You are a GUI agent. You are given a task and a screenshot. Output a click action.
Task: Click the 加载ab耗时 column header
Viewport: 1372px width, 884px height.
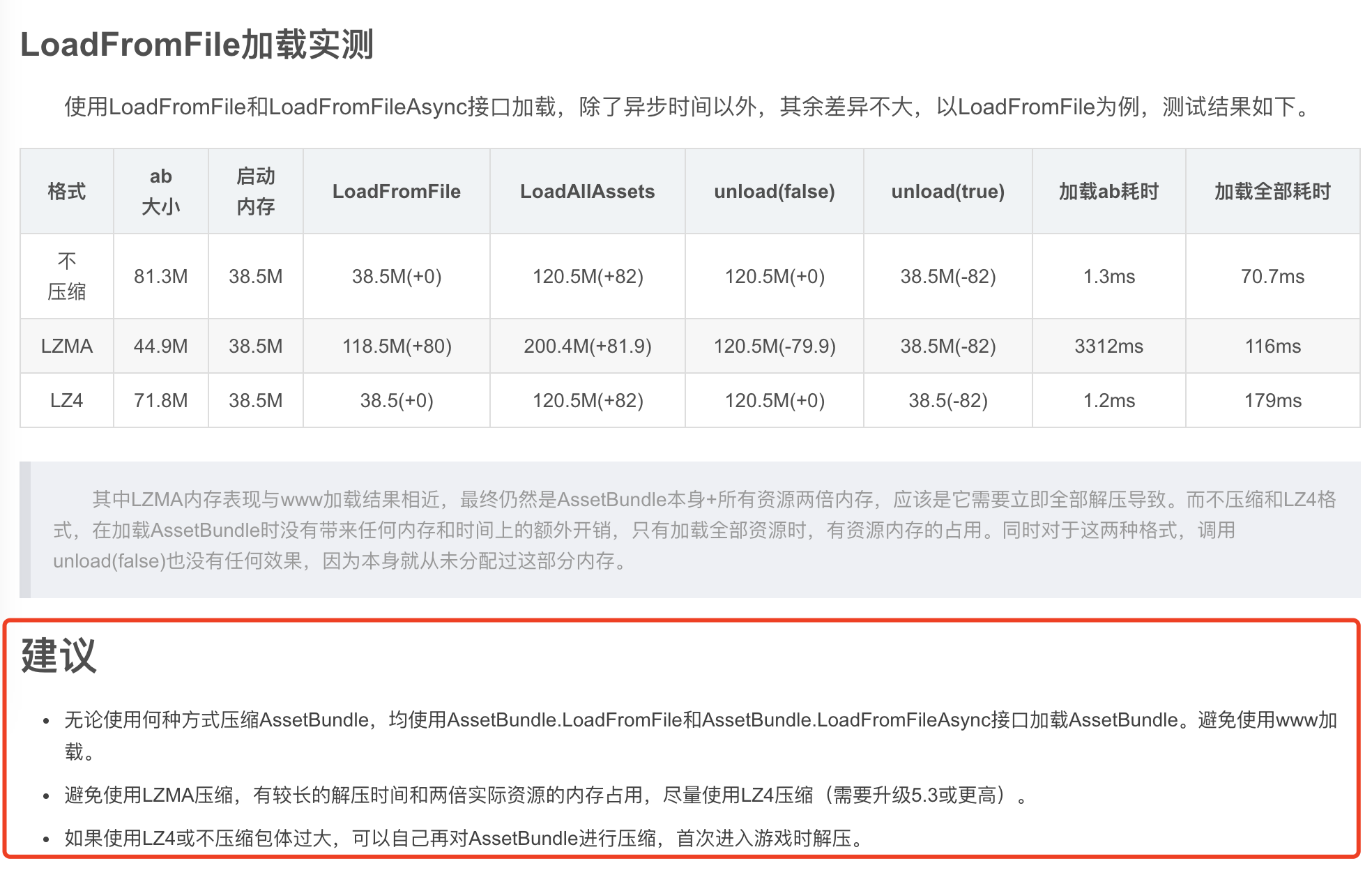1108,191
